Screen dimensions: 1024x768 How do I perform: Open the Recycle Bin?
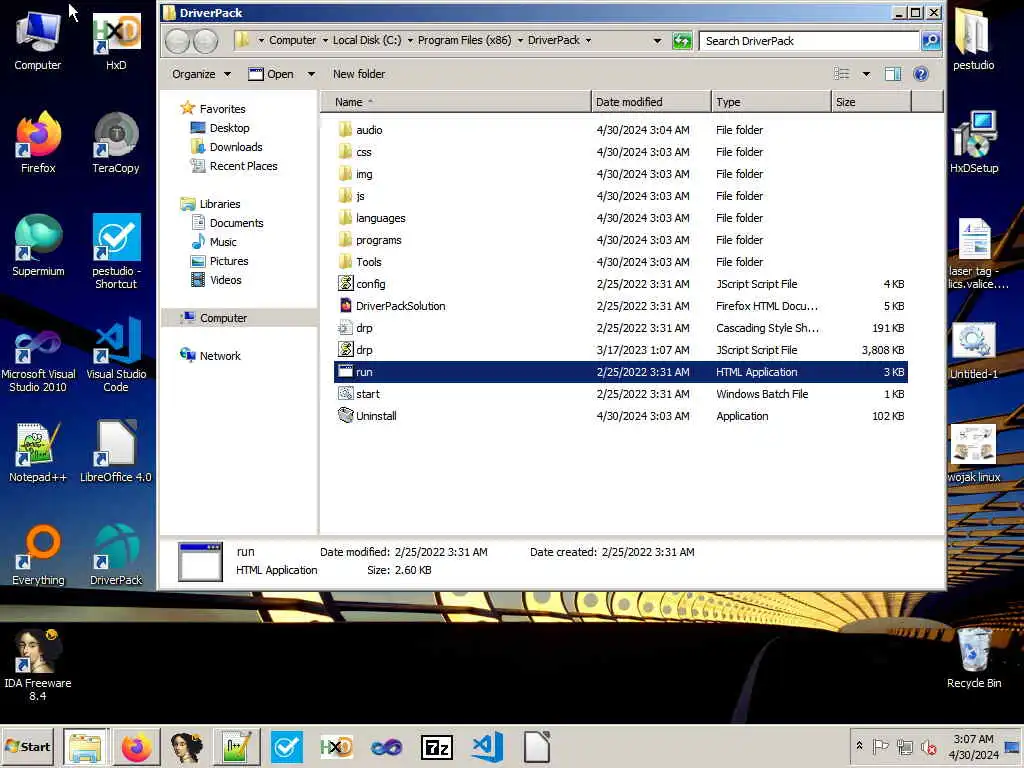[x=974, y=658]
